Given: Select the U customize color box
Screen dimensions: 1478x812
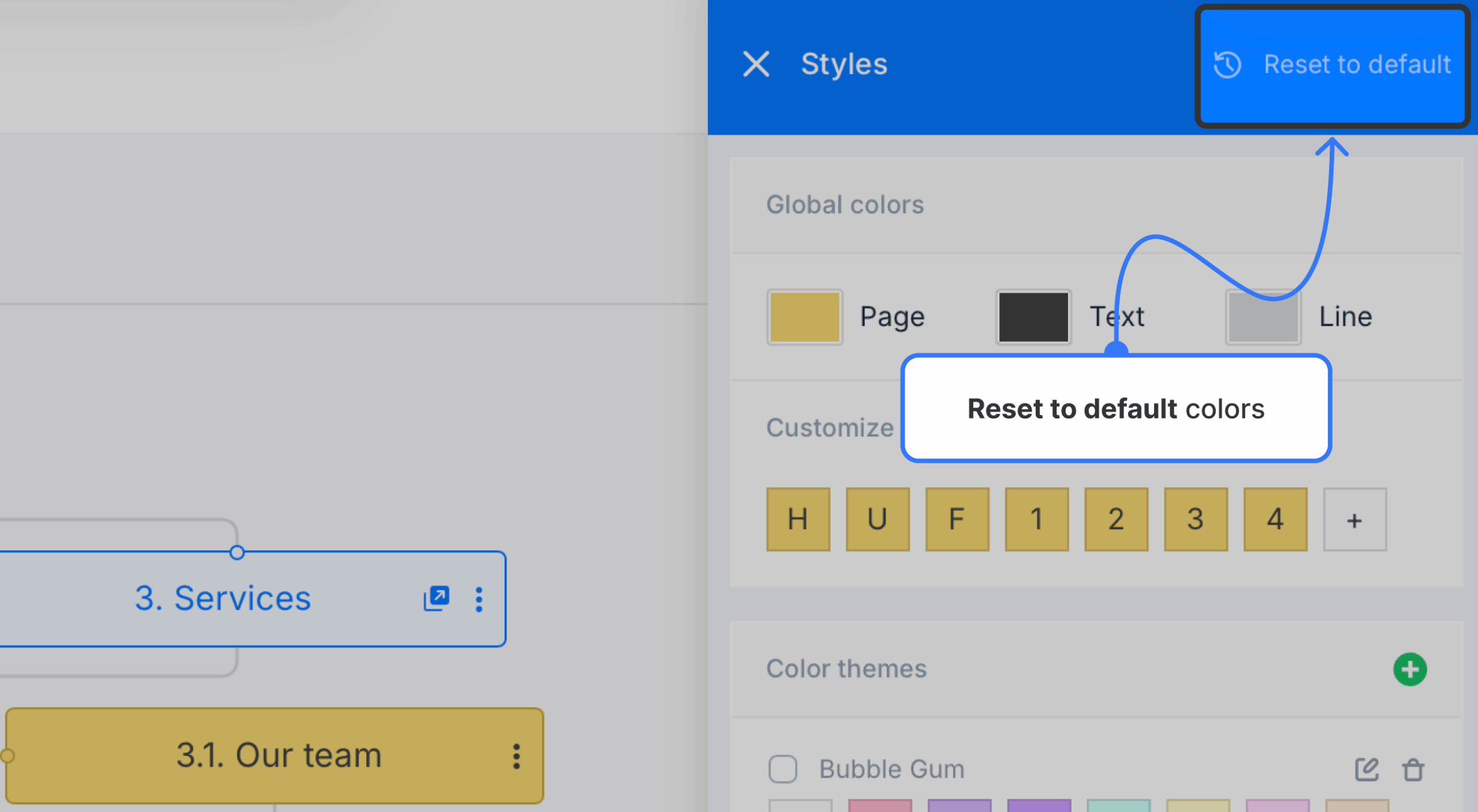Looking at the screenshot, I should [878, 519].
